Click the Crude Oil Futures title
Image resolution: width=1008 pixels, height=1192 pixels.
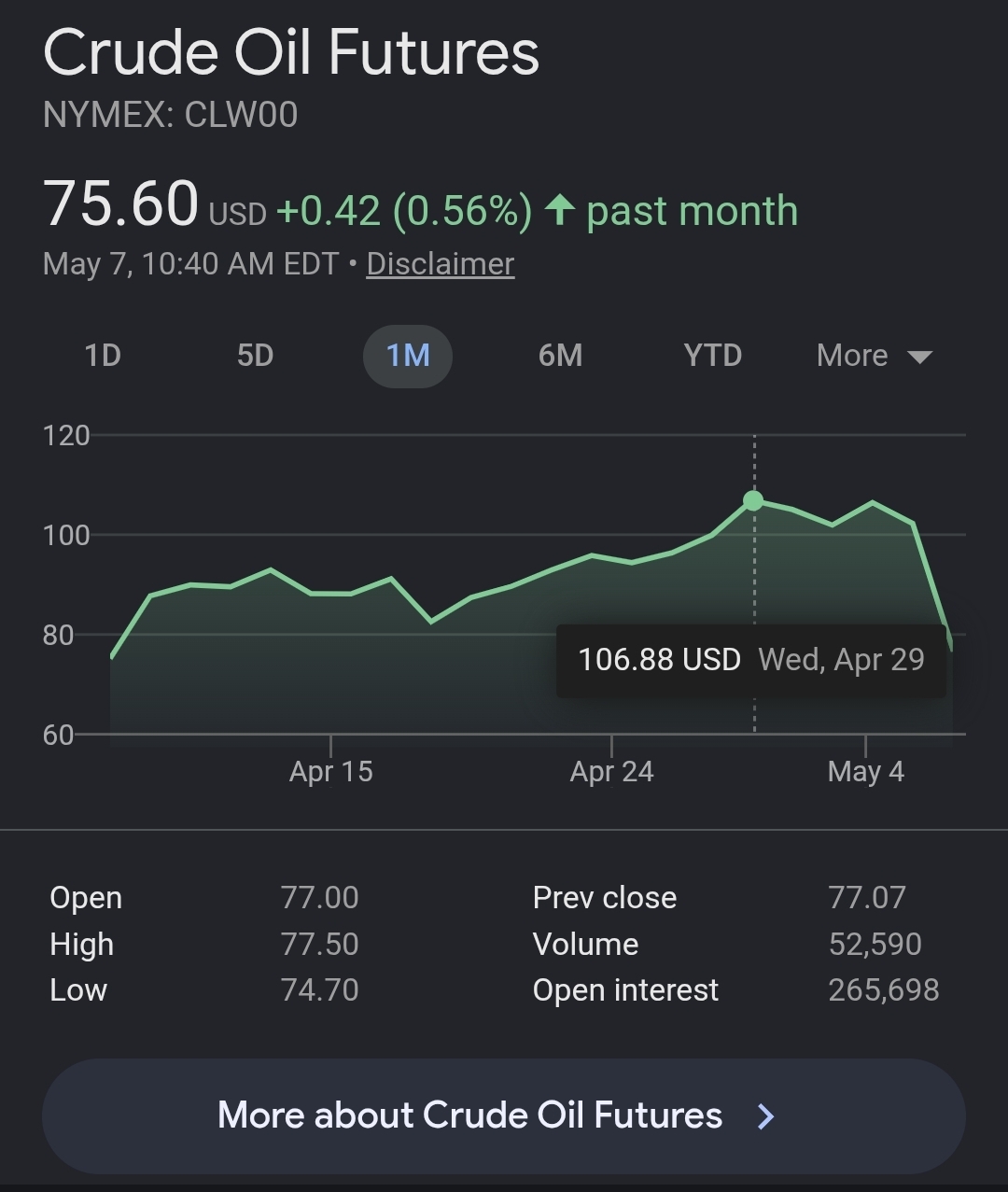pyautogui.click(x=291, y=52)
